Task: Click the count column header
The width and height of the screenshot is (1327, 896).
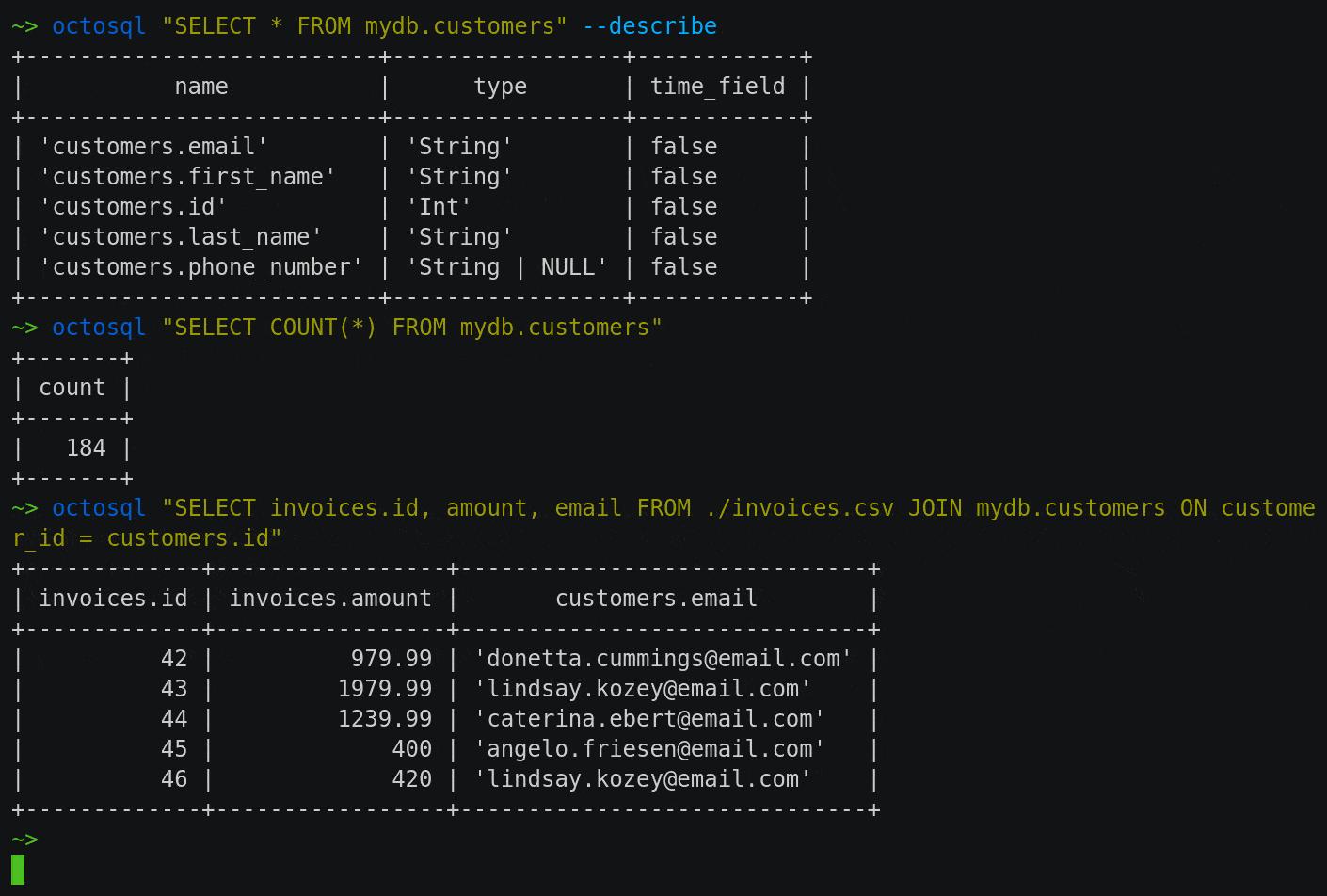Action: point(72,388)
